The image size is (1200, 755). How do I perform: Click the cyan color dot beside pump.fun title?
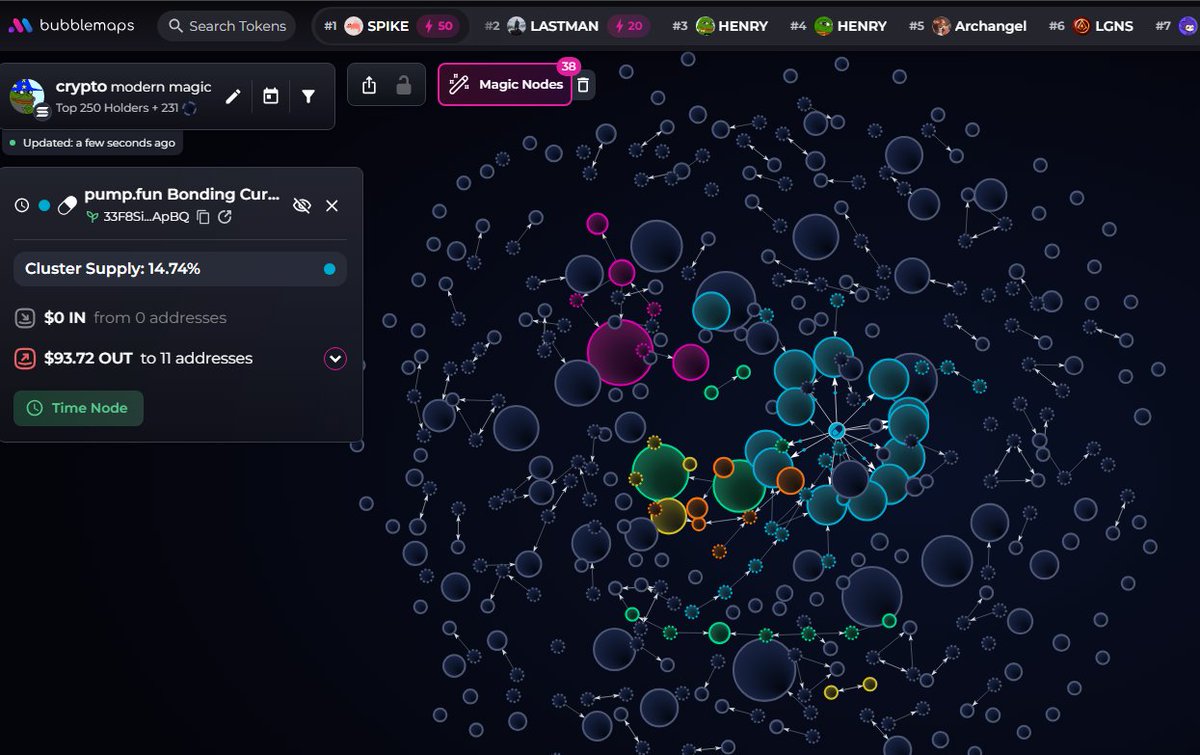pyautogui.click(x=44, y=205)
